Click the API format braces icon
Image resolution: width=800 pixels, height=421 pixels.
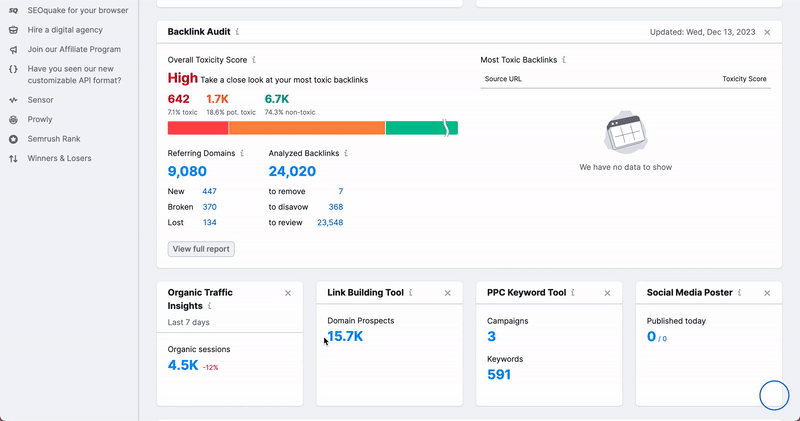13,69
